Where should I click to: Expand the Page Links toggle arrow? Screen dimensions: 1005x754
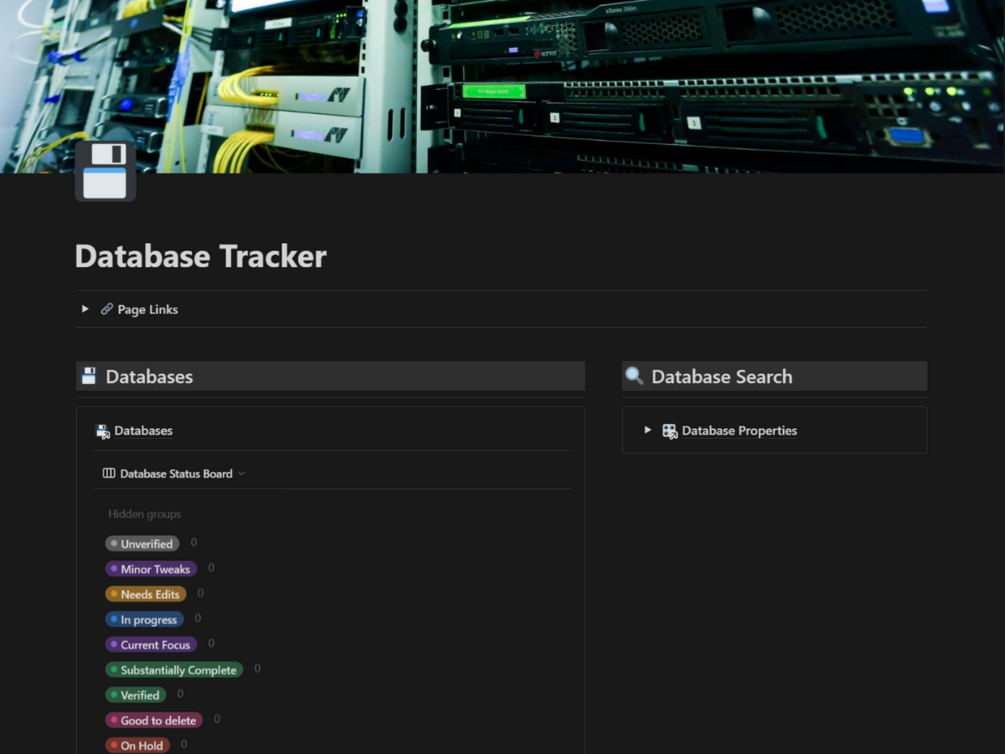click(x=85, y=309)
